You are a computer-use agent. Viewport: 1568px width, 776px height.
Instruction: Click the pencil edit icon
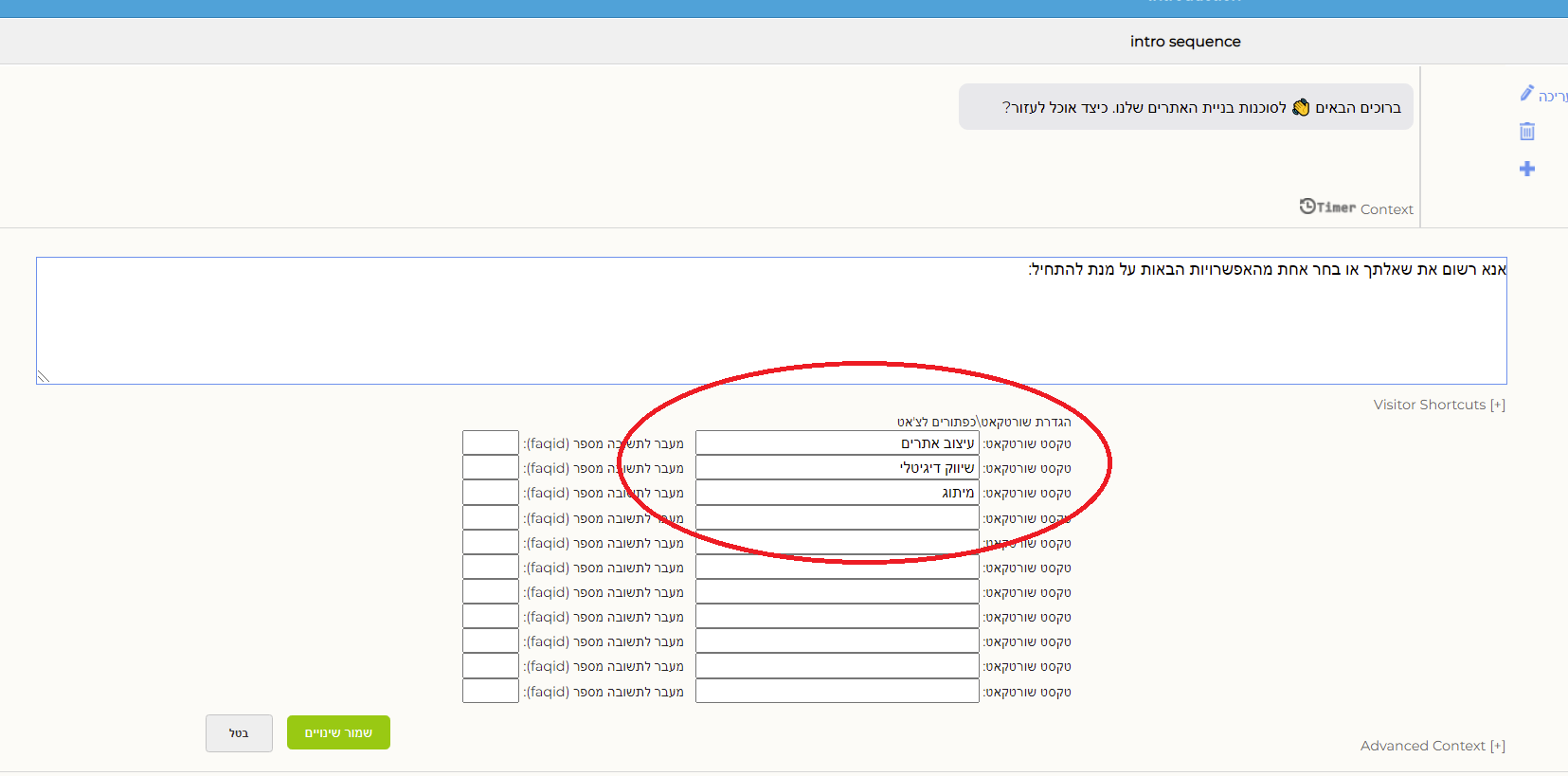[1526, 93]
